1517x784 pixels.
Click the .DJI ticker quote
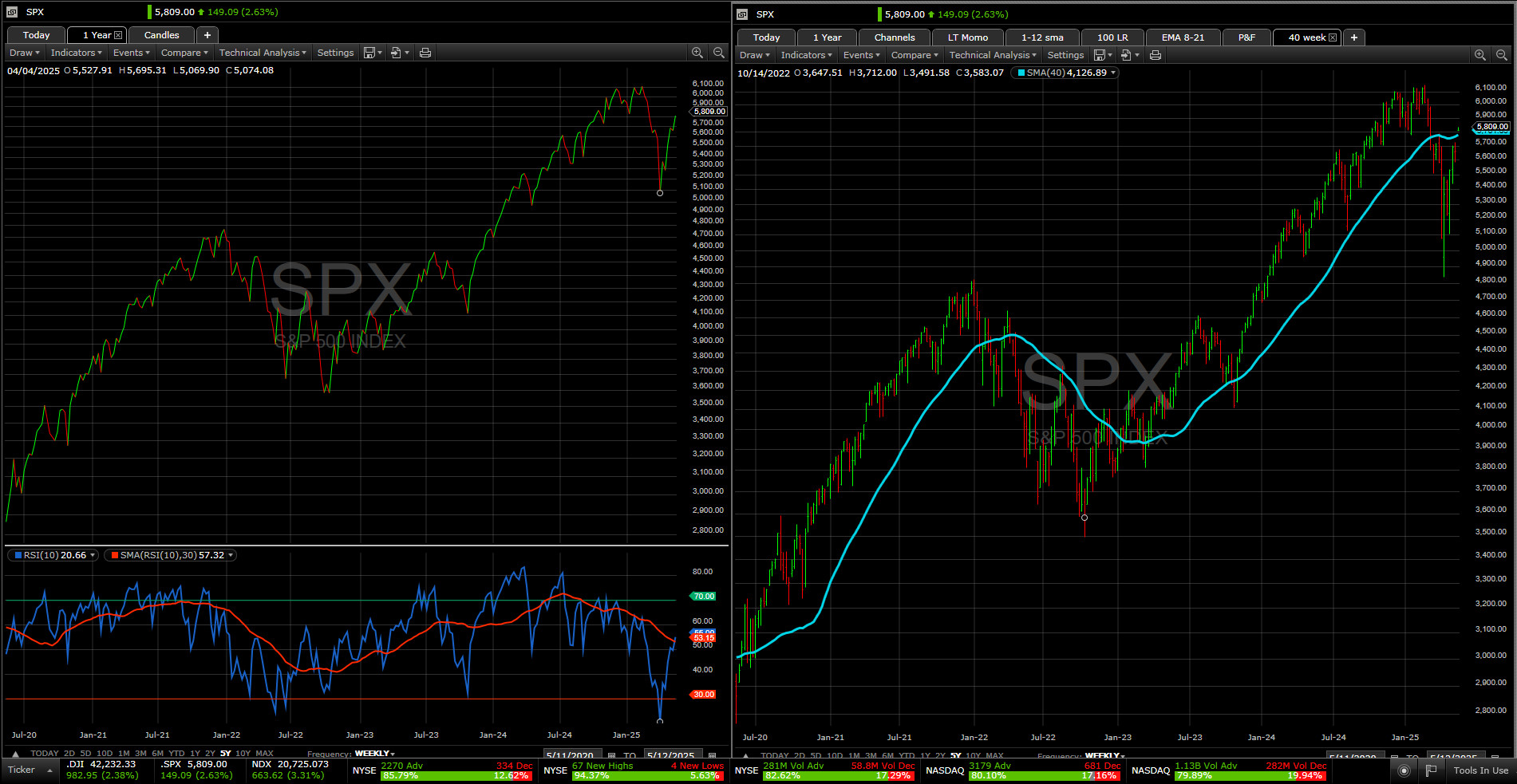pyautogui.click(x=101, y=770)
